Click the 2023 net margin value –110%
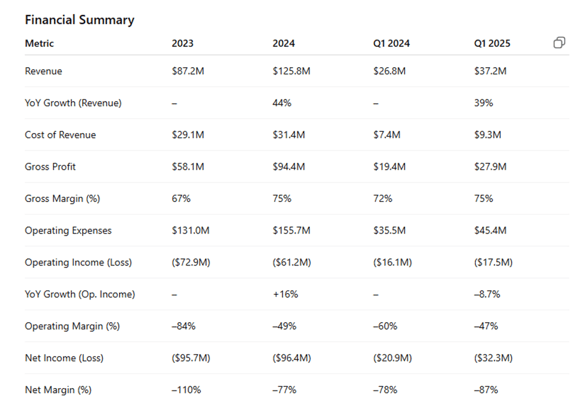This screenshot has width=580, height=413. [186, 390]
